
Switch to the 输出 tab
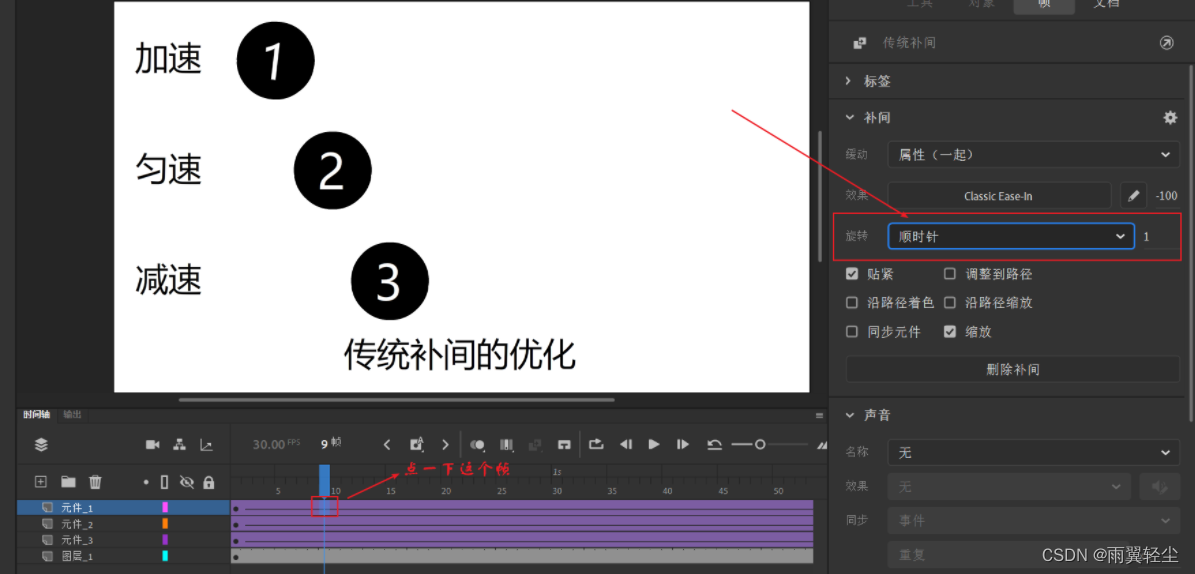click(72, 415)
